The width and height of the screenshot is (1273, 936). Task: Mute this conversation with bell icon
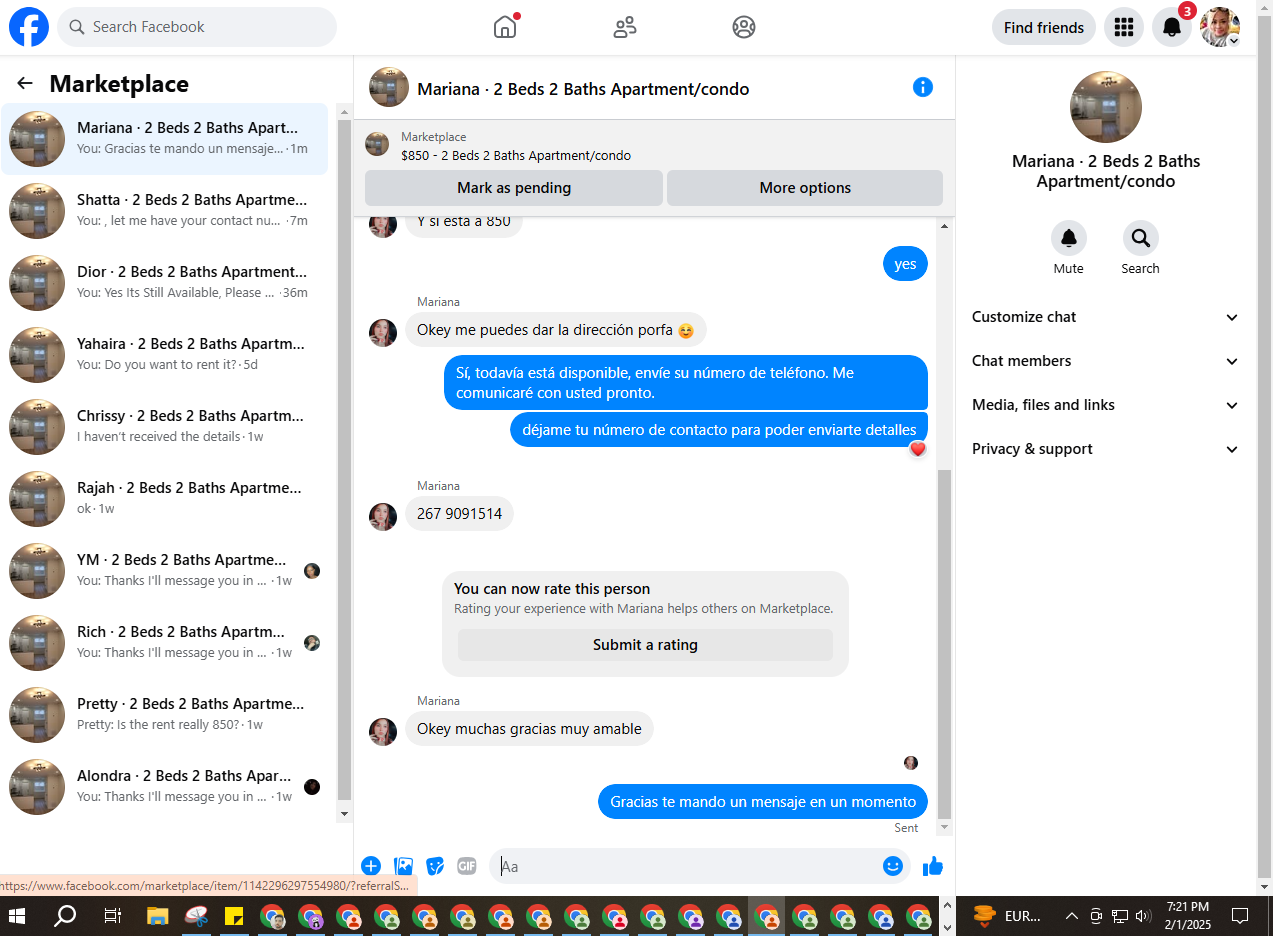point(1069,238)
